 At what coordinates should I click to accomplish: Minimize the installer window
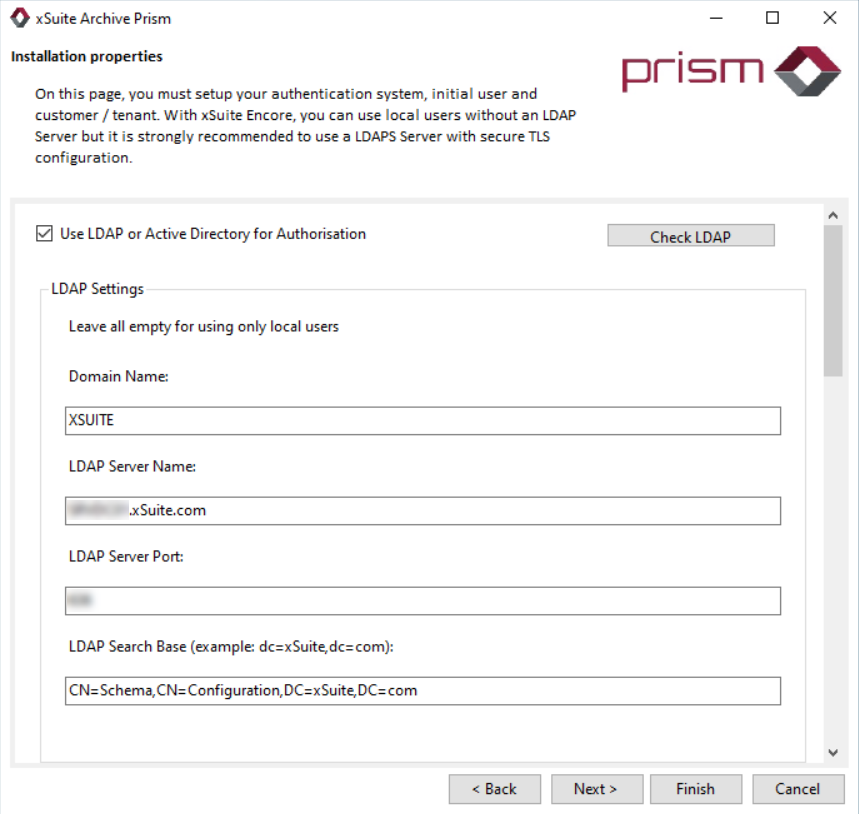(716, 18)
